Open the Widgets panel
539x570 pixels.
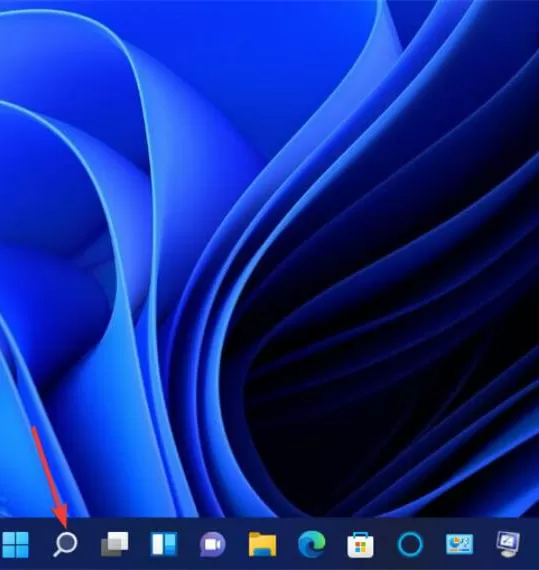164,544
